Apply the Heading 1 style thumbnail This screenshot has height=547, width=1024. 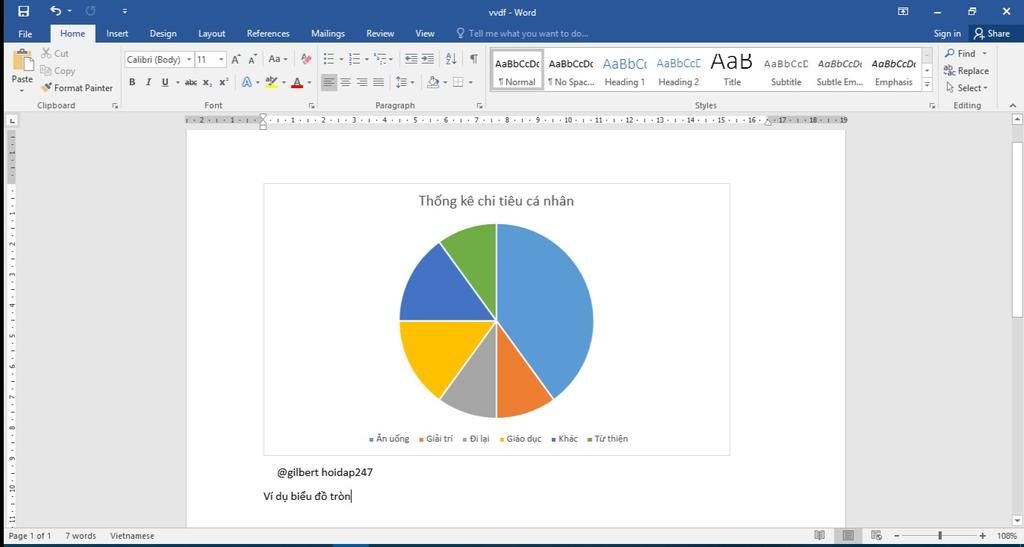pyautogui.click(x=624, y=70)
